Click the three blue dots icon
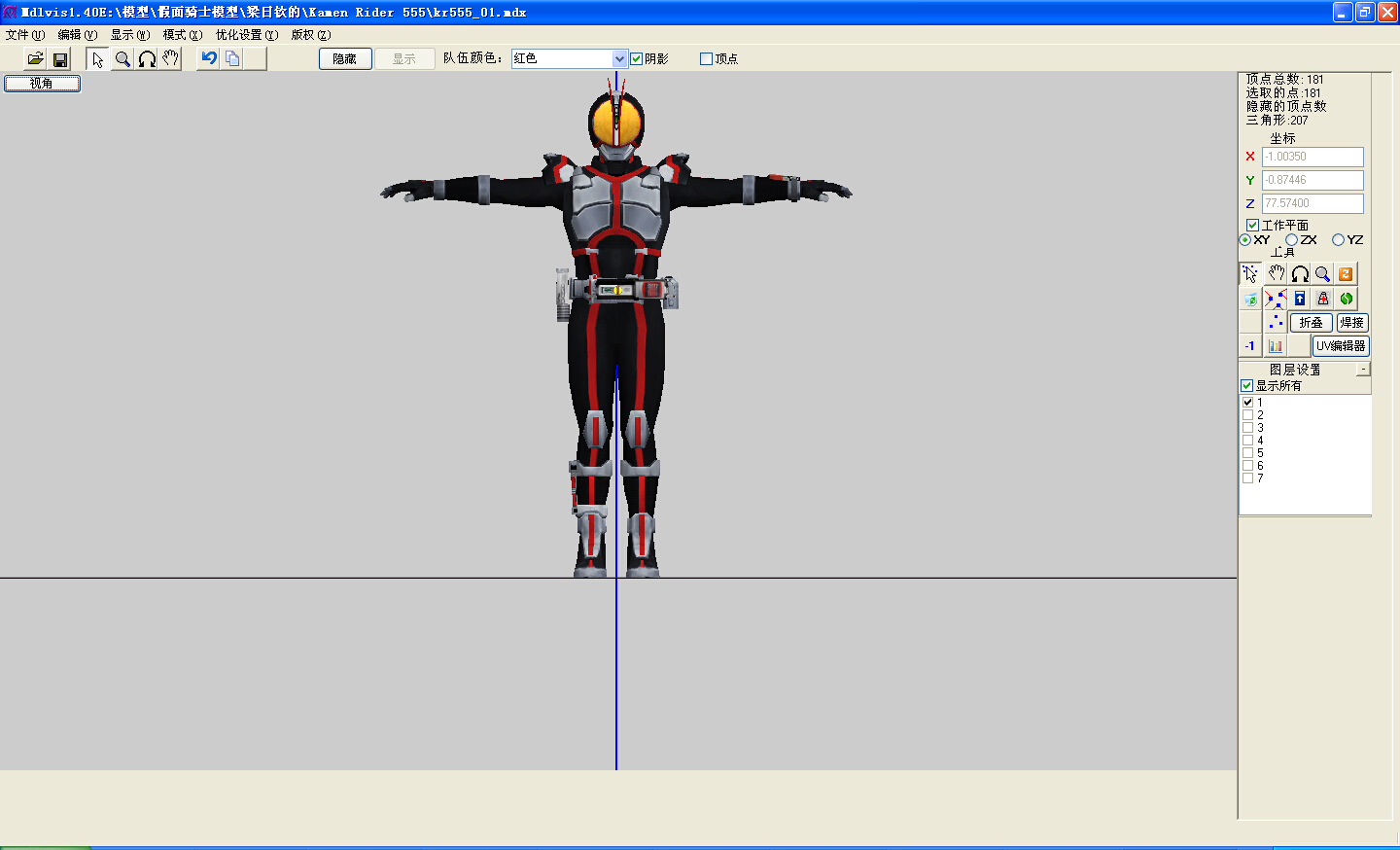The width and height of the screenshot is (1400, 850). (1276, 322)
